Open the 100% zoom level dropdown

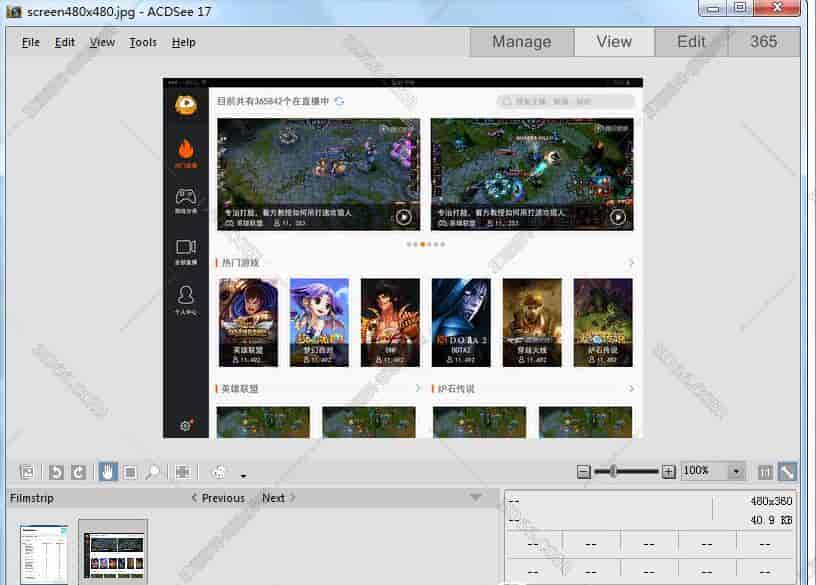pos(736,472)
